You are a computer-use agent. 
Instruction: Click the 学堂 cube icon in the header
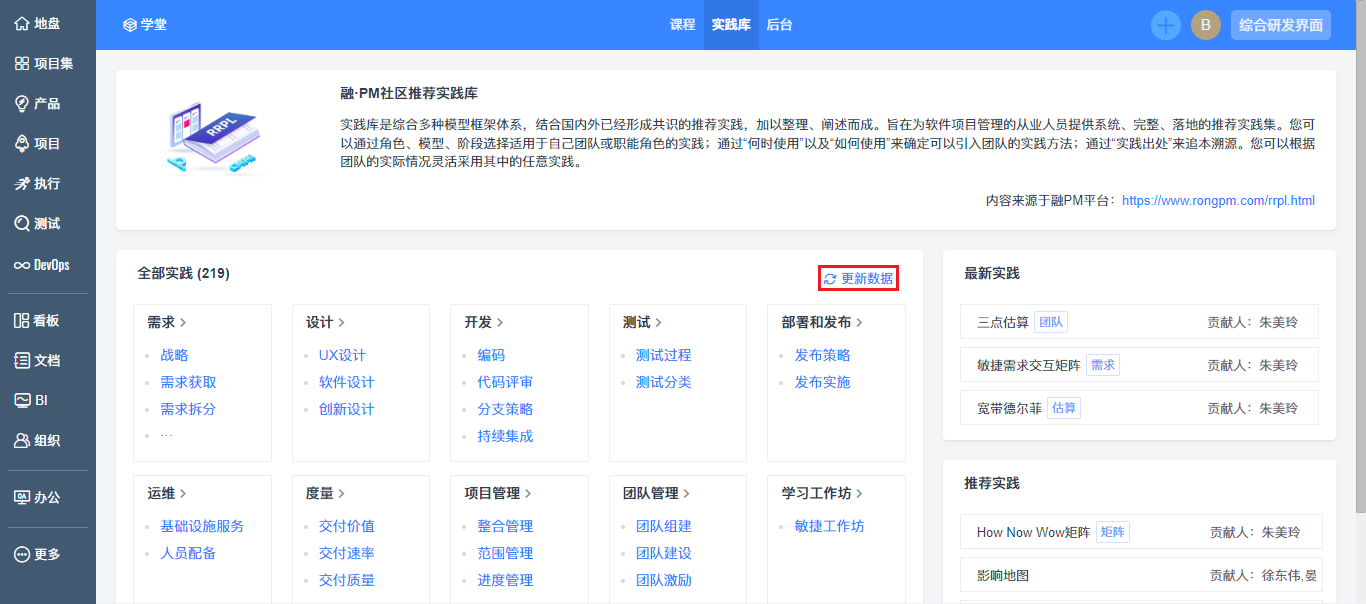point(130,25)
